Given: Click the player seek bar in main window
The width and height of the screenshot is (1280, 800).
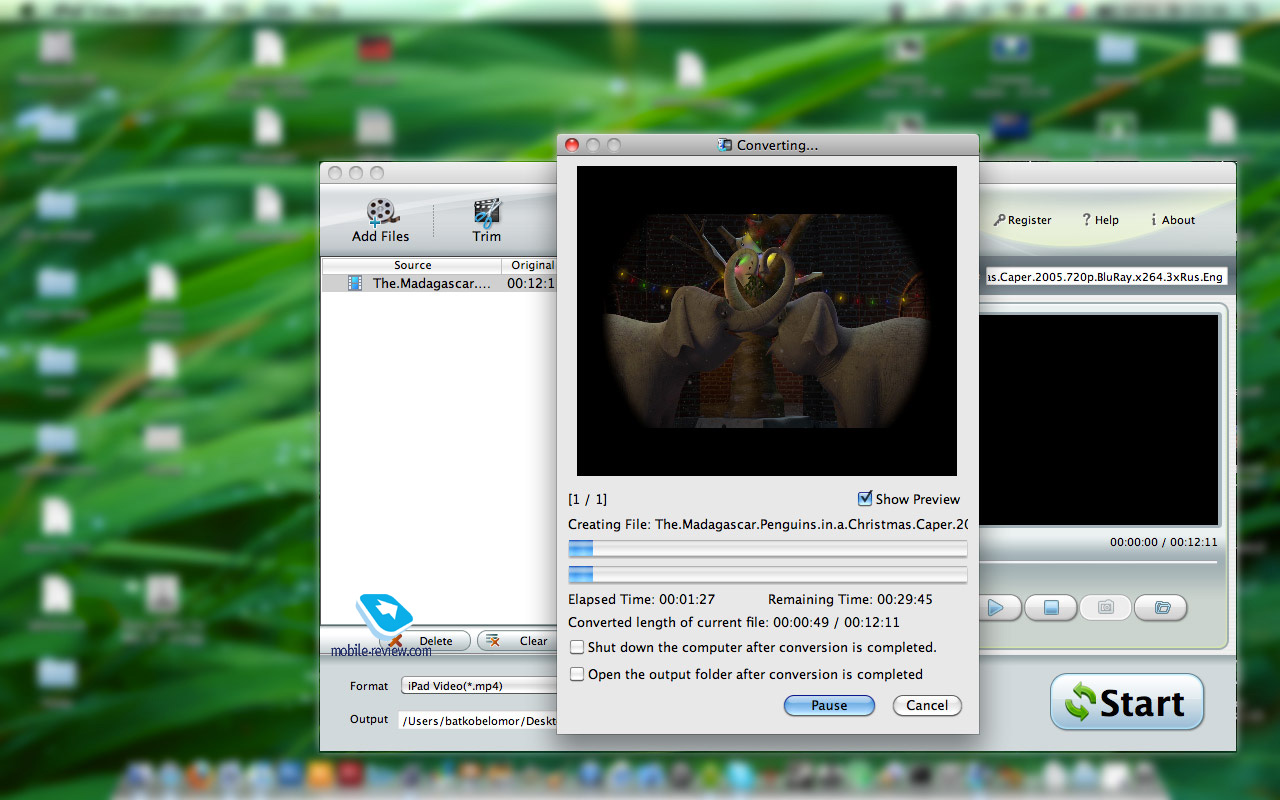Looking at the screenshot, I should coord(1099,563).
